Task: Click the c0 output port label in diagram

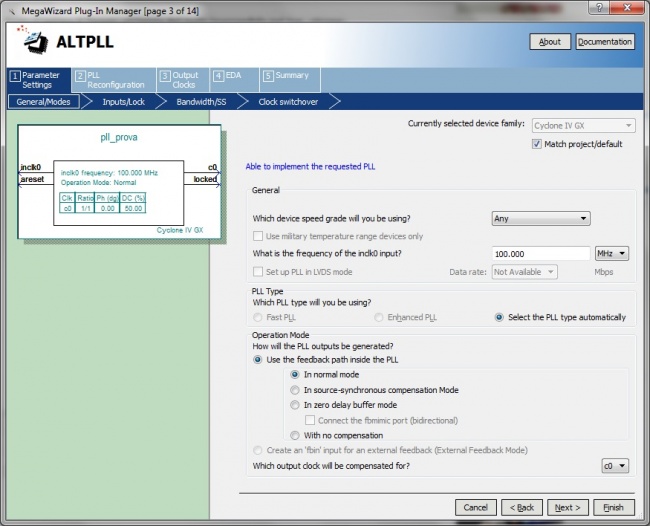Action: click(x=212, y=167)
